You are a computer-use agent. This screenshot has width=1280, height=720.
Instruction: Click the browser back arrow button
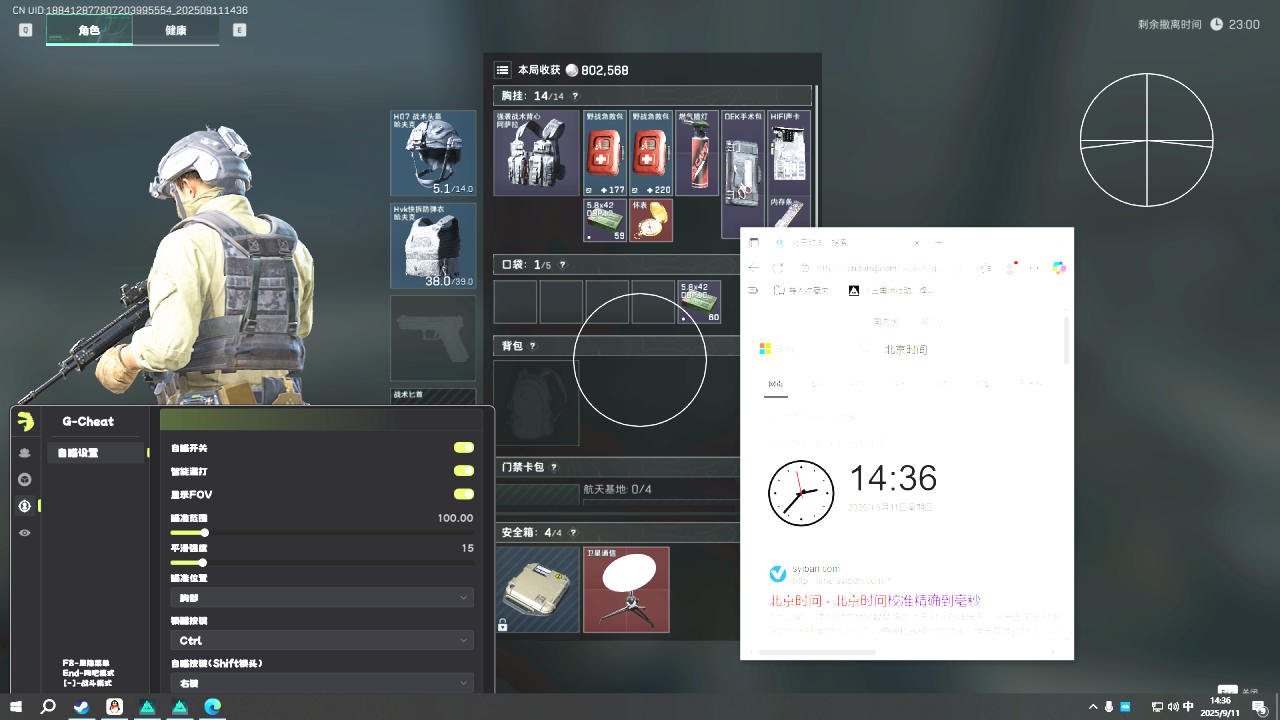(754, 268)
